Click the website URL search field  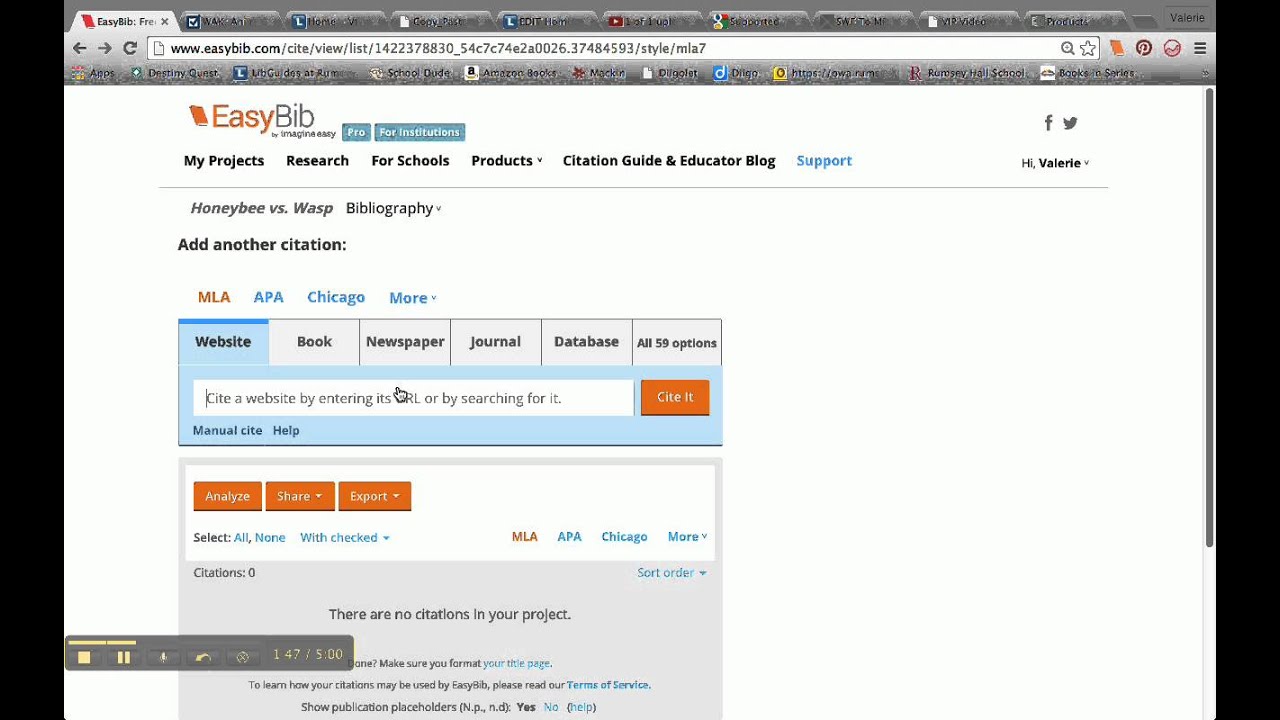pos(413,398)
